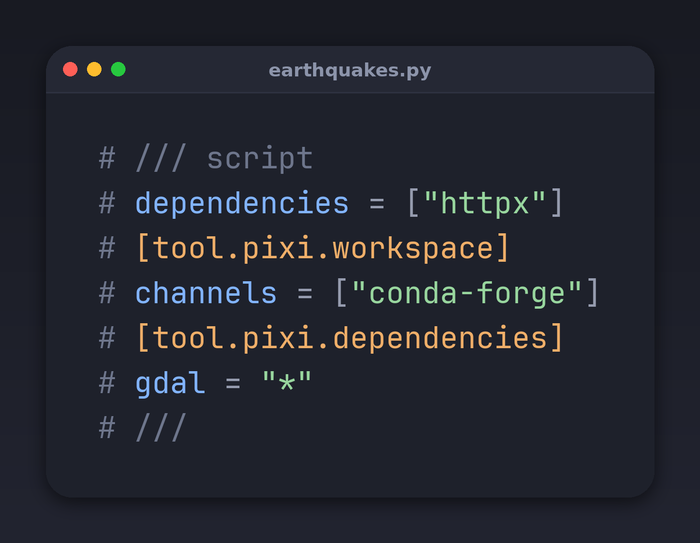This screenshot has height=543, width=700.
Task: Click the yellow minimize window dot
Action: pos(94,70)
